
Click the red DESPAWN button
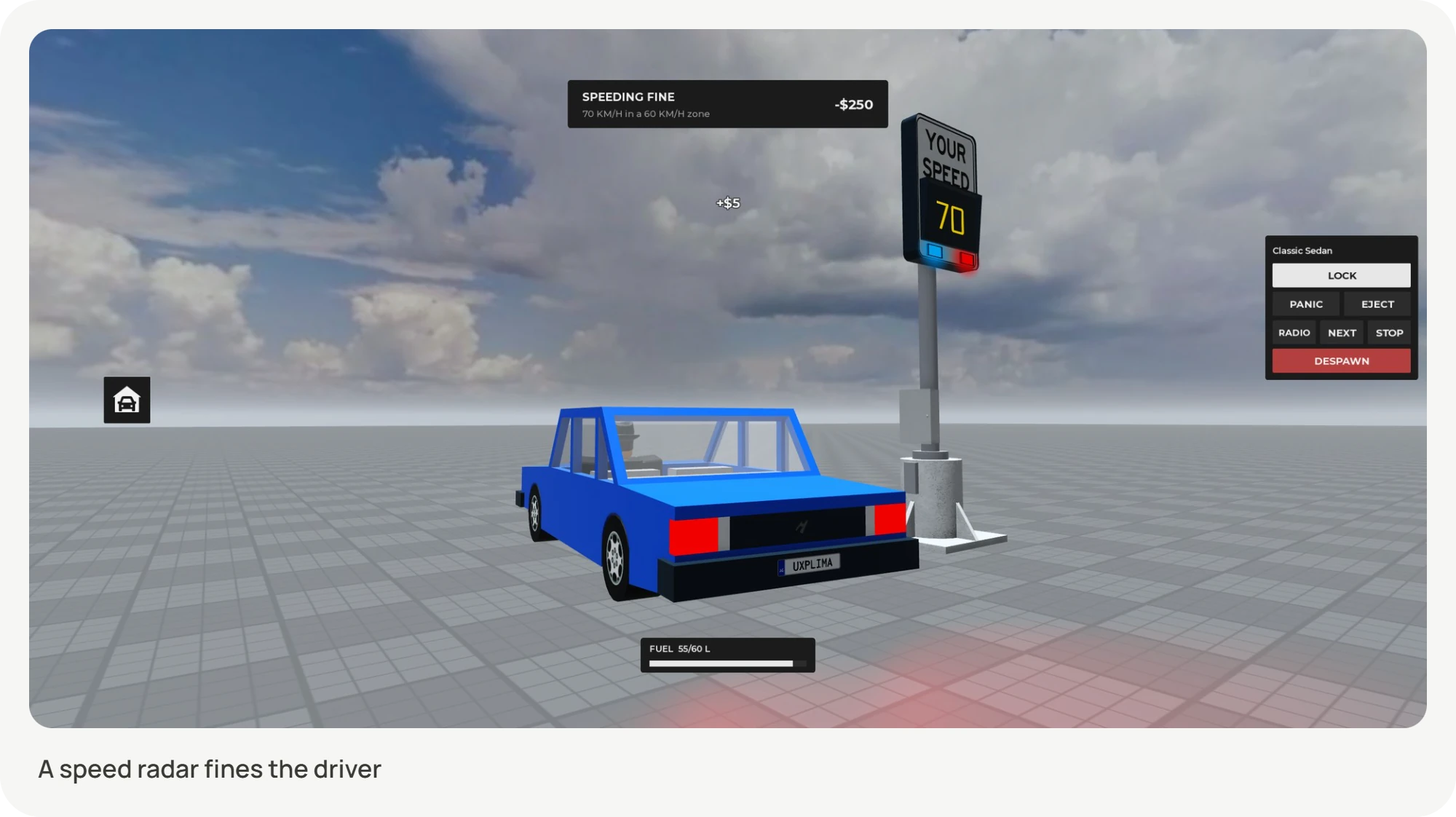pyautogui.click(x=1341, y=361)
